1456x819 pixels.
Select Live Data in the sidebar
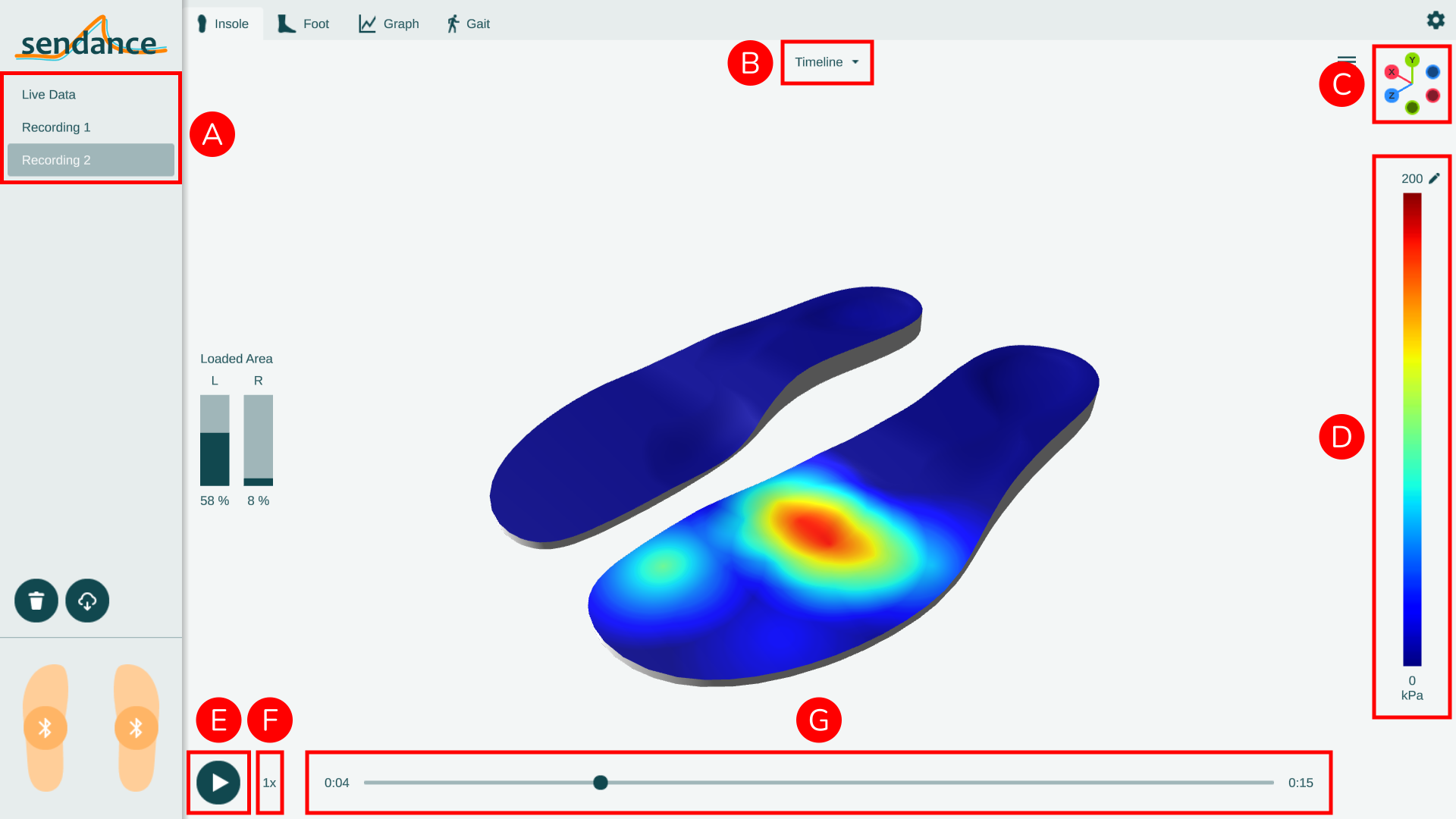[91, 95]
